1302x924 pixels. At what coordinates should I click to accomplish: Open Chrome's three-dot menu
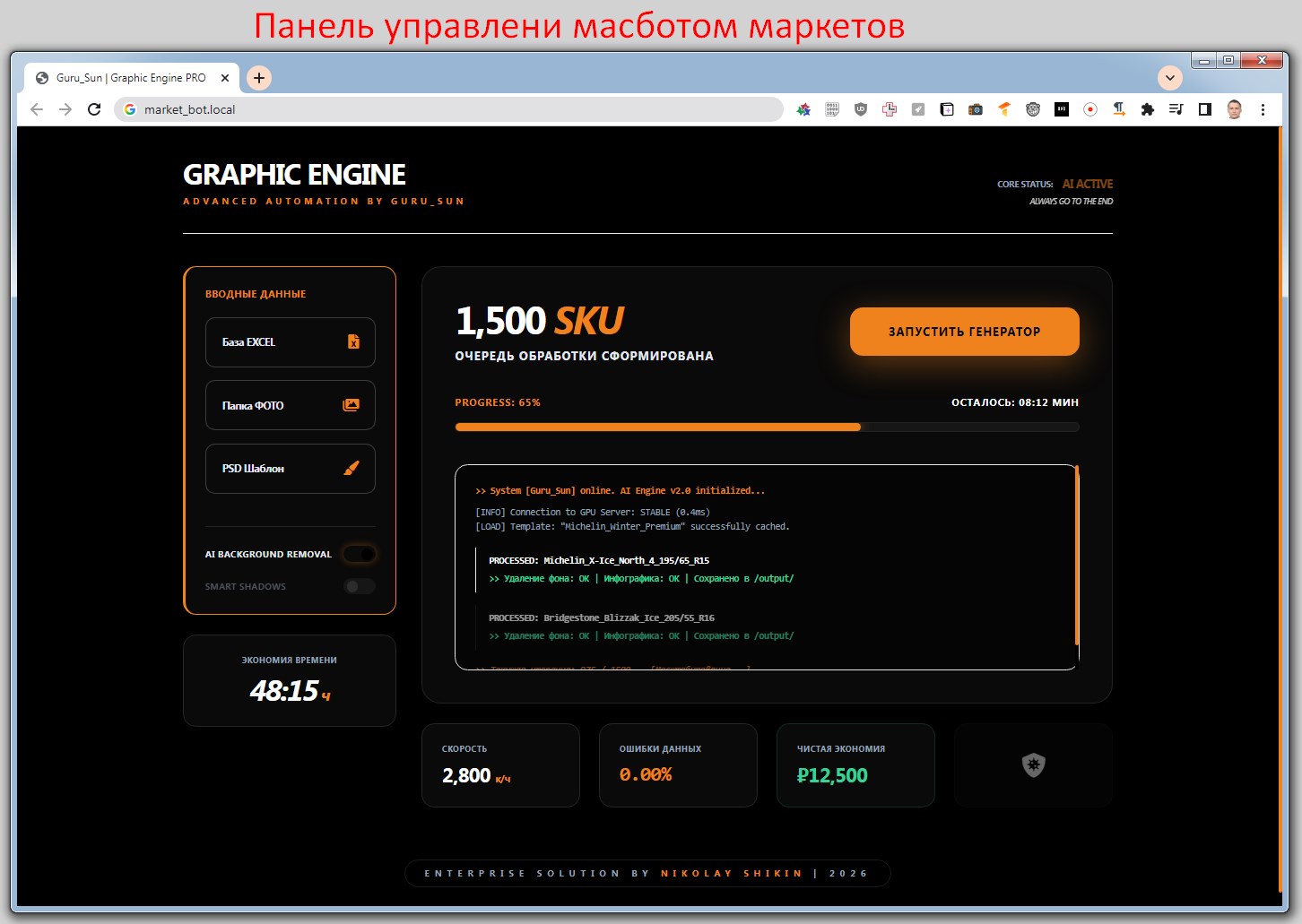(1263, 108)
